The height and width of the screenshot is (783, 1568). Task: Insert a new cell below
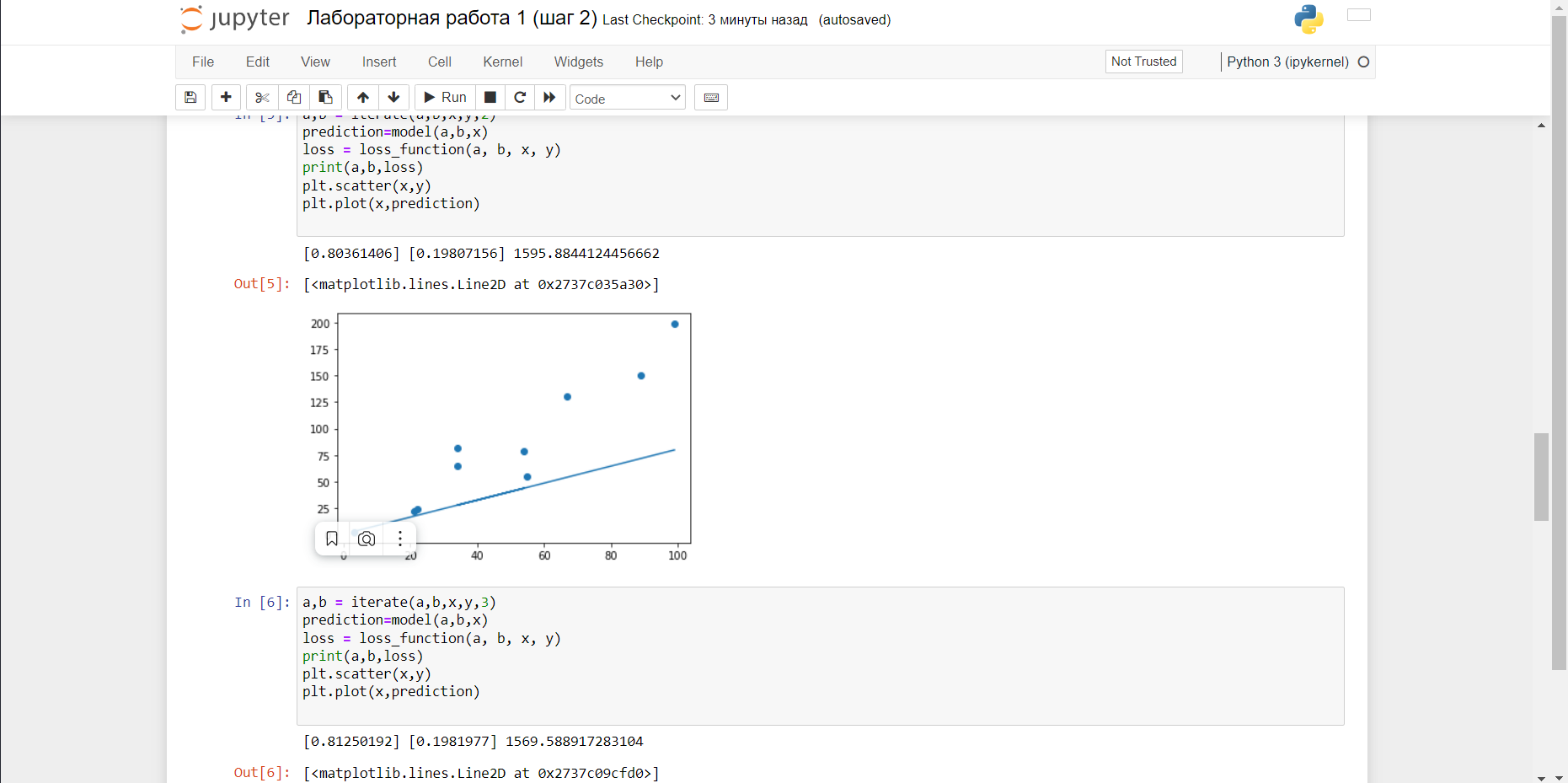[225, 97]
